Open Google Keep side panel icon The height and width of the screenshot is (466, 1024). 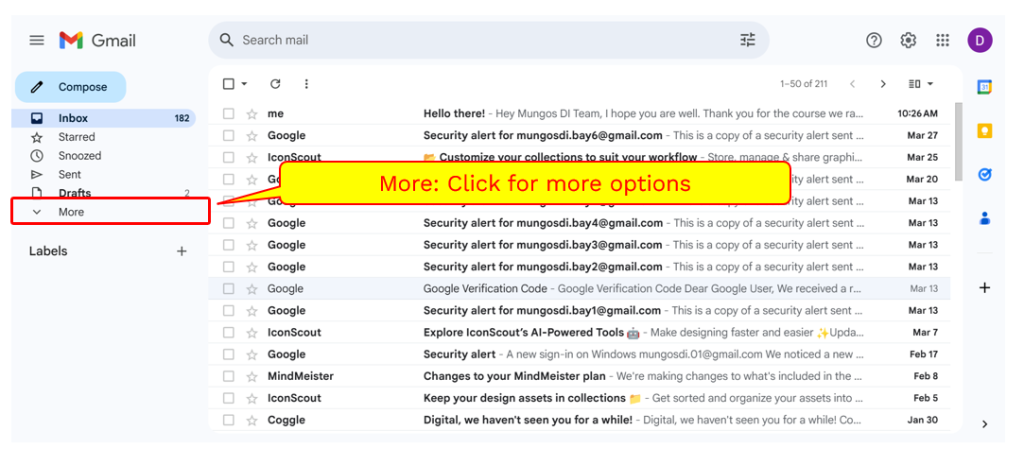click(984, 131)
